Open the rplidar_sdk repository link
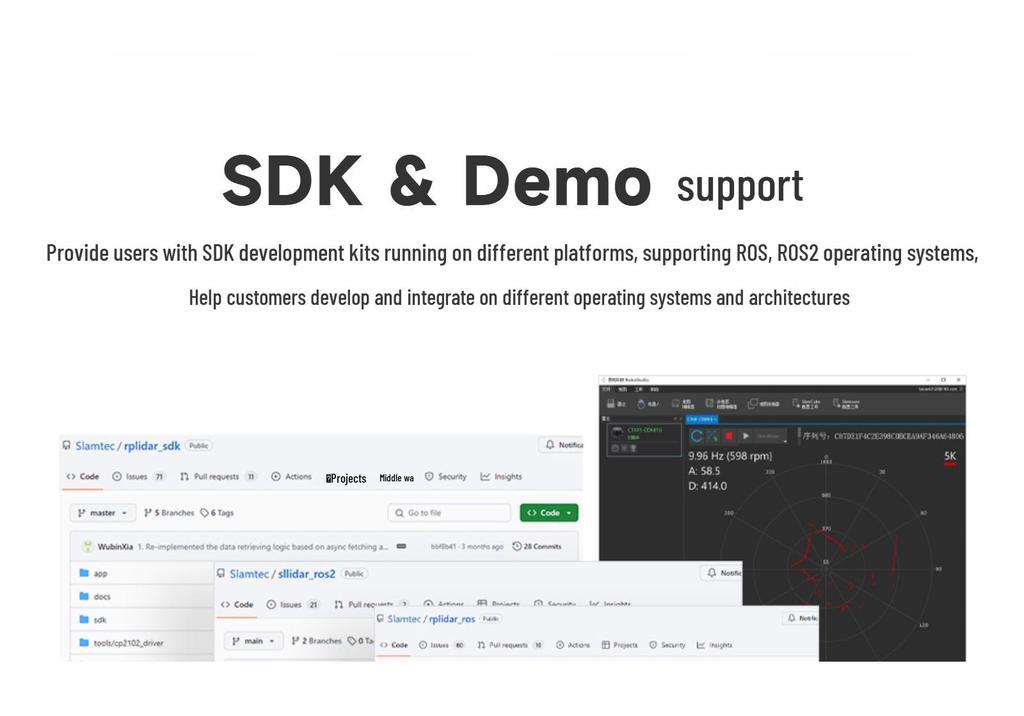 tap(152, 446)
